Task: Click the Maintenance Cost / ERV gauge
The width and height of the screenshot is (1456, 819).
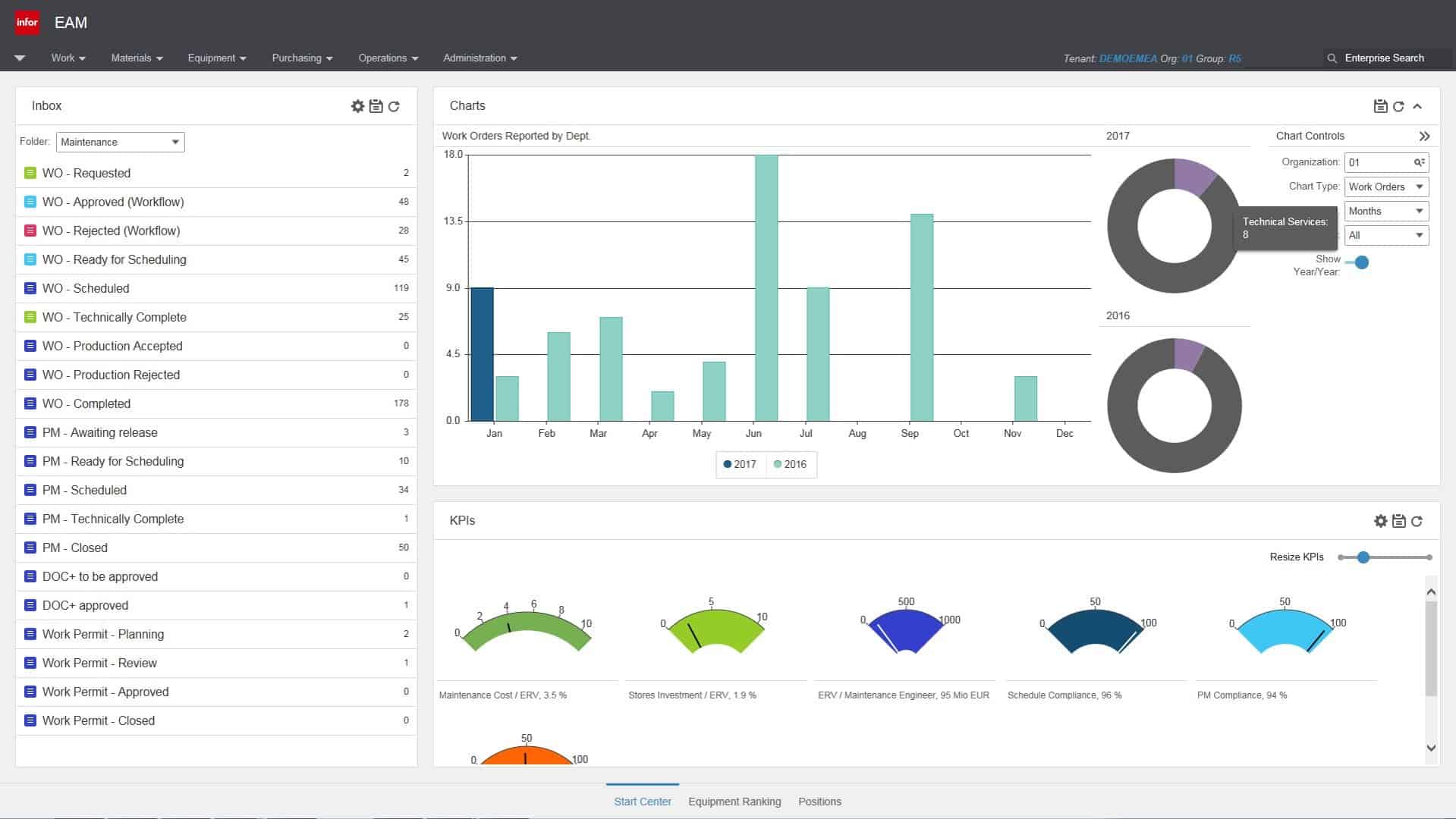Action: 526,630
